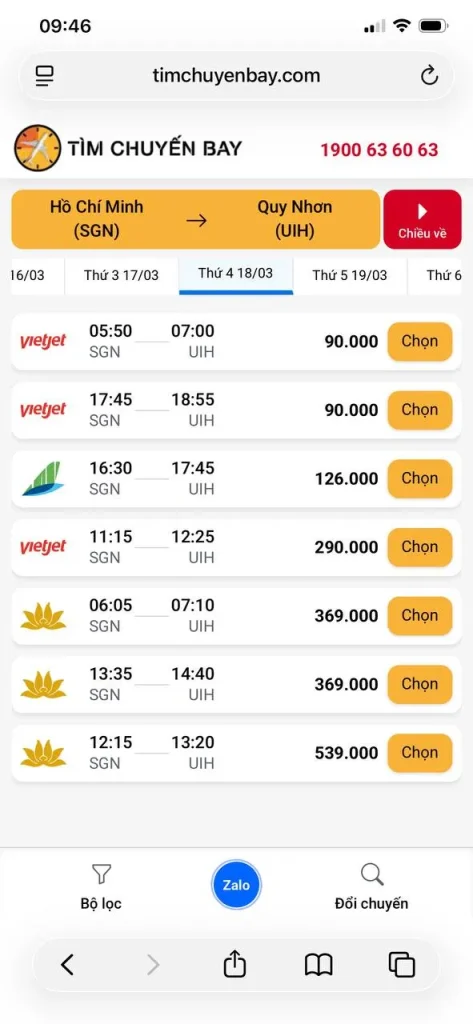
Task: Tap the red Chiều về return button
Action: coord(422,219)
